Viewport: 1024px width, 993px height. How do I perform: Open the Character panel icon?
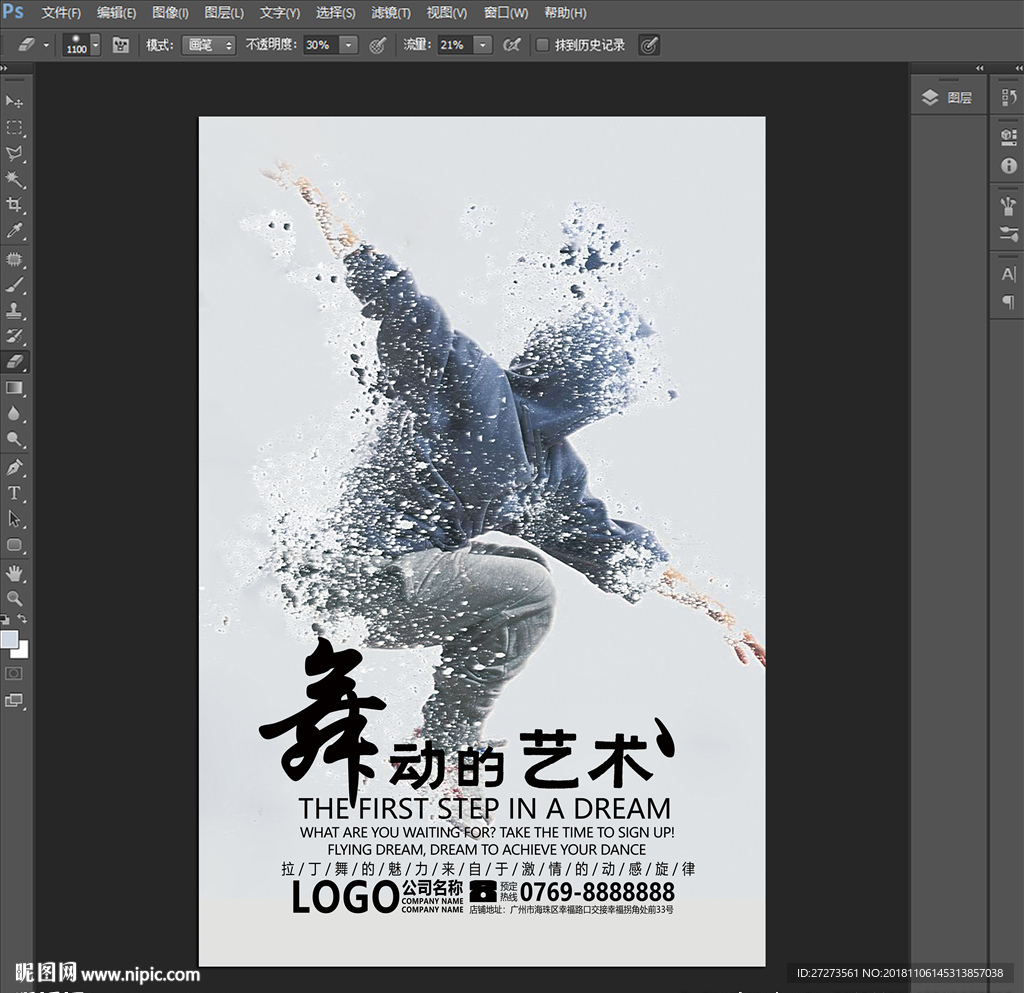(x=1007, y=274)
